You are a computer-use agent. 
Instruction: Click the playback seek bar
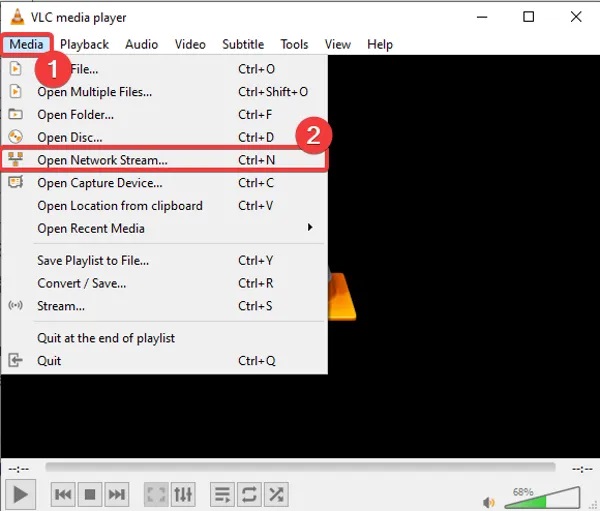(x=300, y=467)
